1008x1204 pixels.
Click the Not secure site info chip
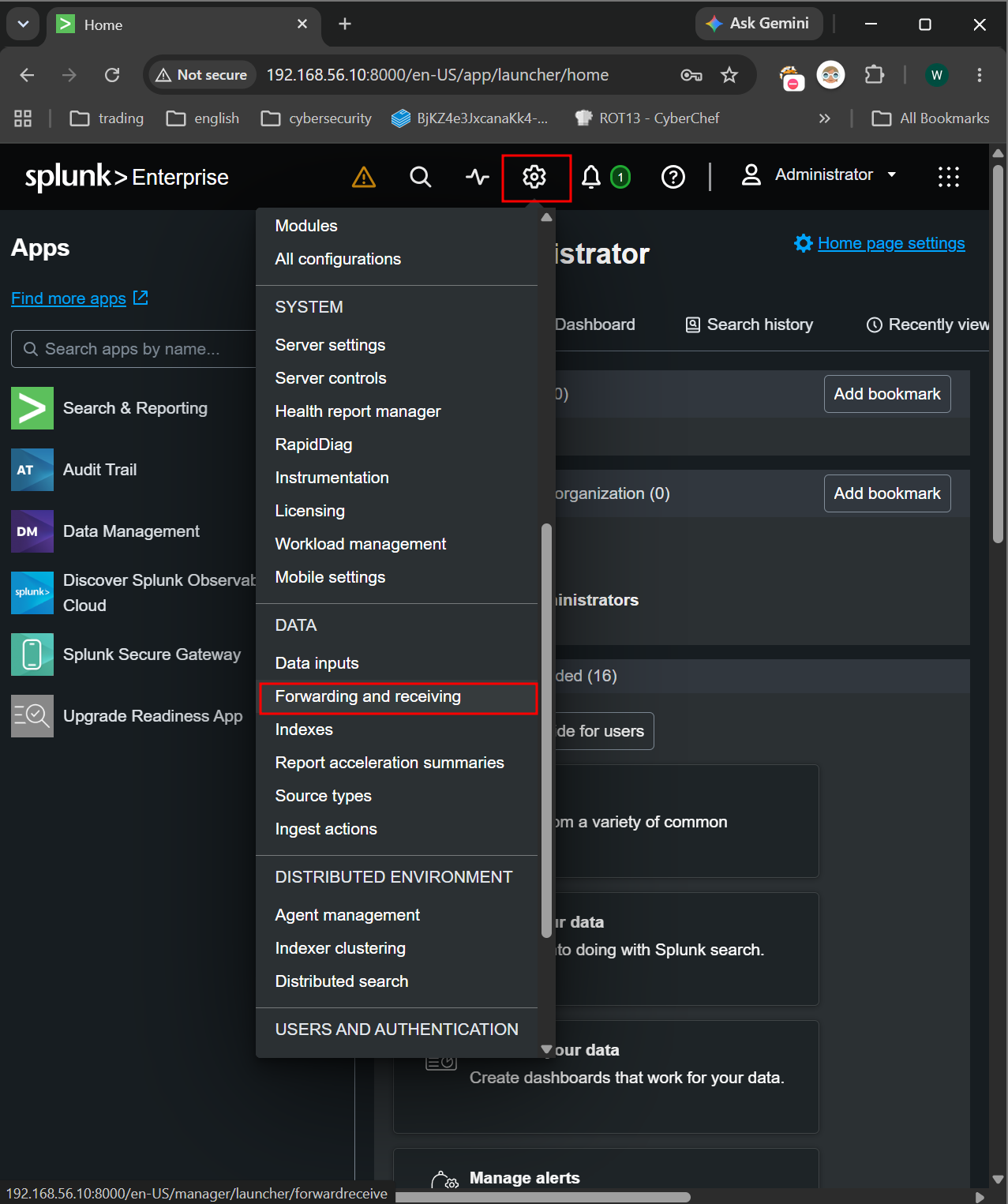pos(202,75)
